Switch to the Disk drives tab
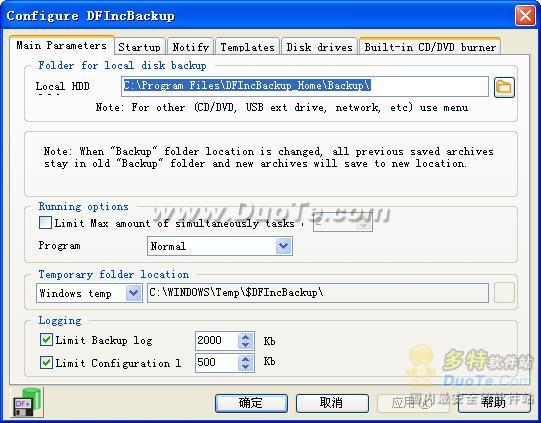This screenshot has width=541, height=423. pyautogui.click(x=319, y=47)
